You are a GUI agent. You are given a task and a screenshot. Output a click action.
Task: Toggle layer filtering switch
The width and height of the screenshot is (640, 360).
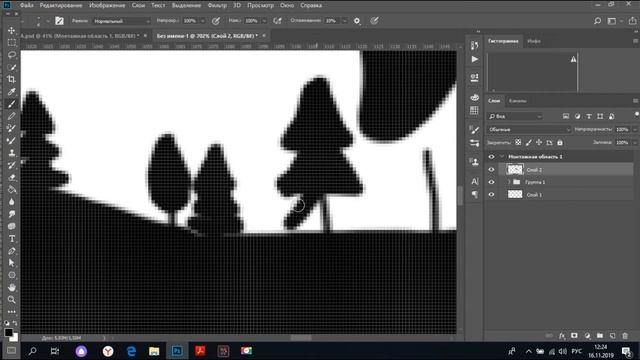coord(636,115)
